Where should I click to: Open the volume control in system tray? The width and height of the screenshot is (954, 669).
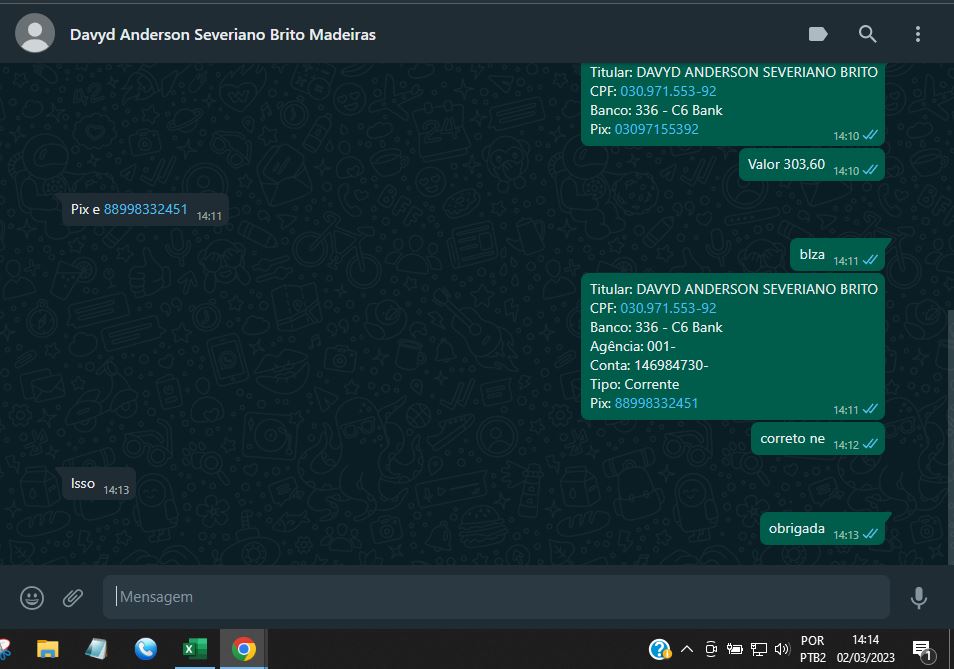pyautogui.click(x=781, y=649)
